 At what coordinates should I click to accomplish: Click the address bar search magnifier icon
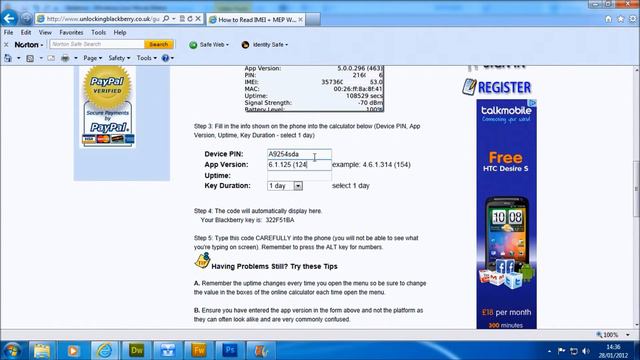pos(166,19)
